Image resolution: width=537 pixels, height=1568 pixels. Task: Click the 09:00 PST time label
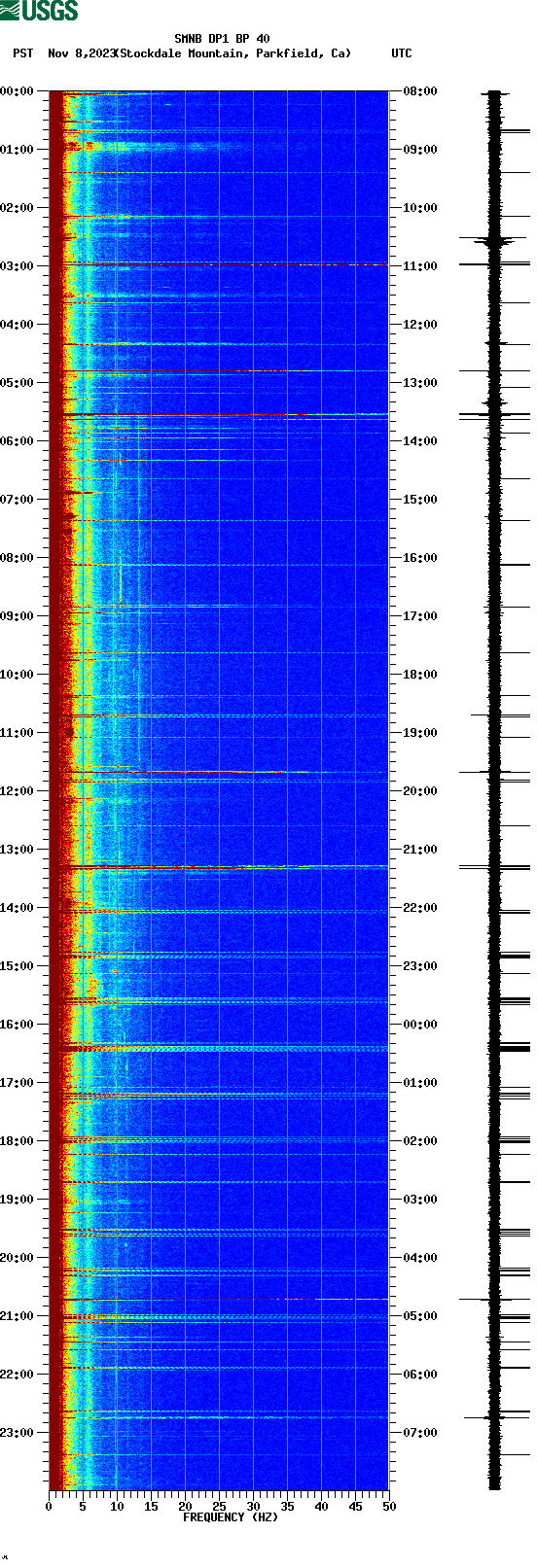coord(18,616)
